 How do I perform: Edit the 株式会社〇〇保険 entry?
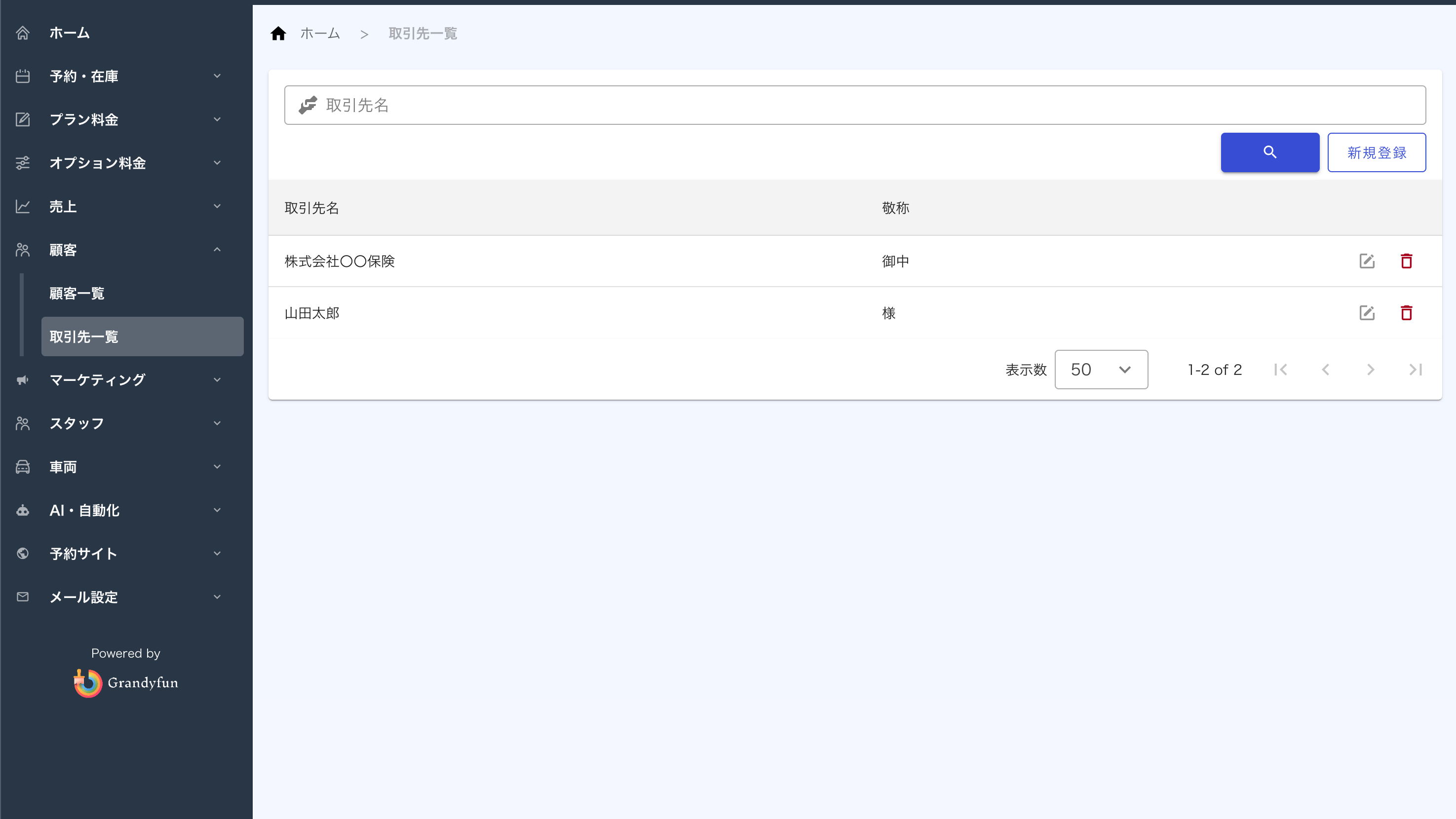(1367, 261)
